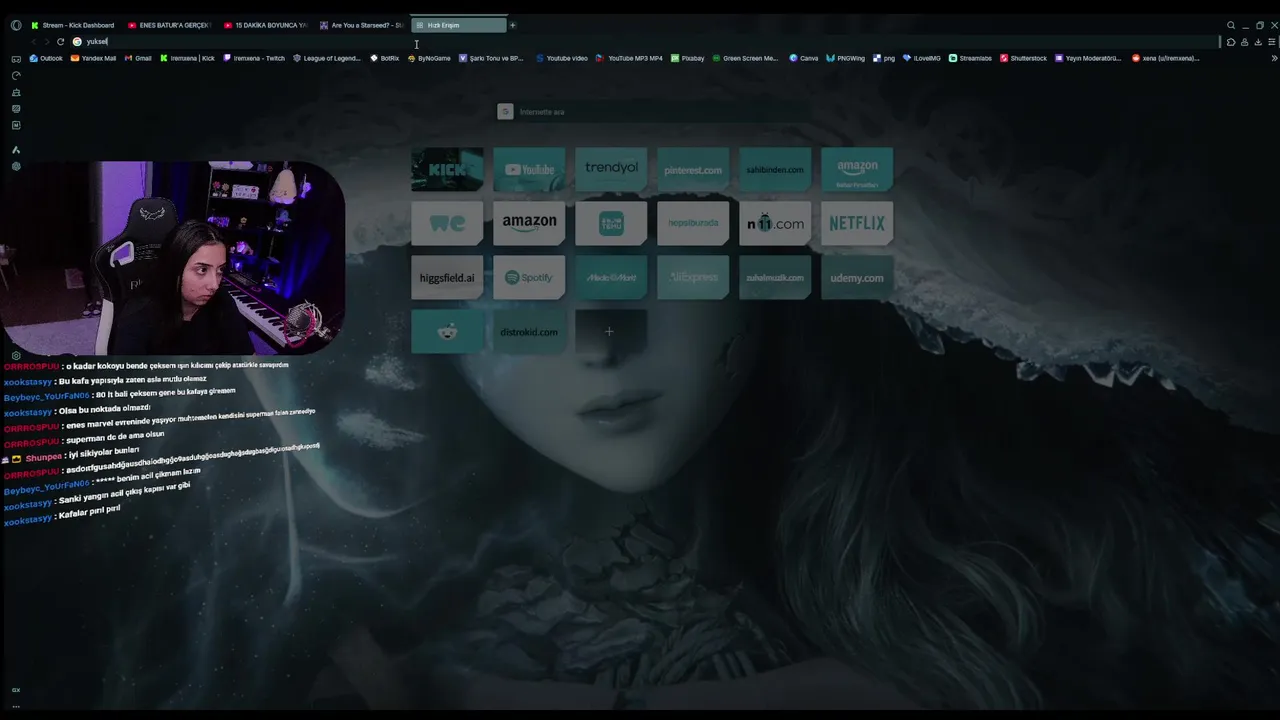Open the AliExpress speed dial tile
The height and width of the screenshot is (720, 1280).
pos(693,277)
